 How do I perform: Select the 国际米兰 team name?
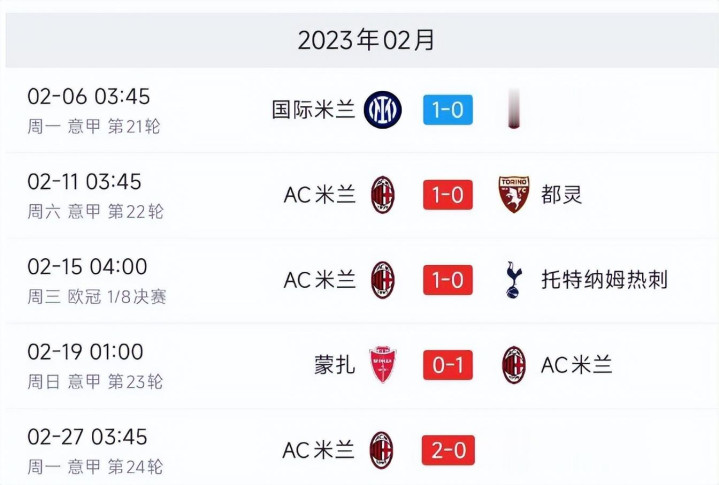(x=314, y=110)
